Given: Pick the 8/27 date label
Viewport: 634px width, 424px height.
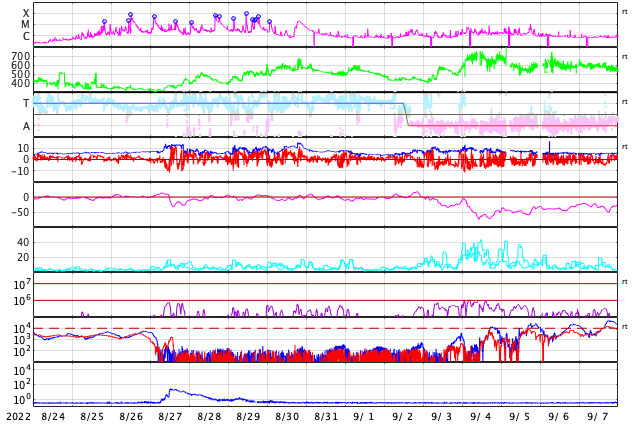Looking at the screenshot, I should pyautogui.click(x=170, y=416).
